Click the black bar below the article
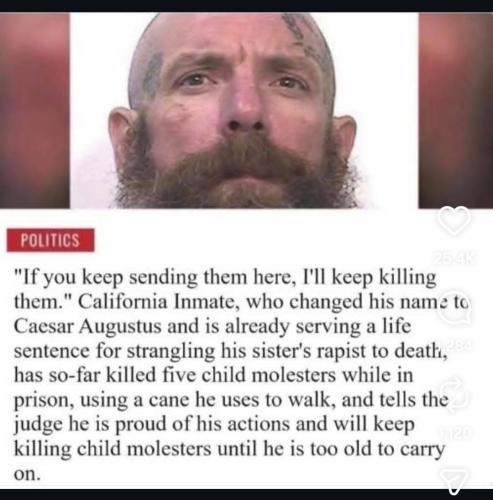 (246, 494)
